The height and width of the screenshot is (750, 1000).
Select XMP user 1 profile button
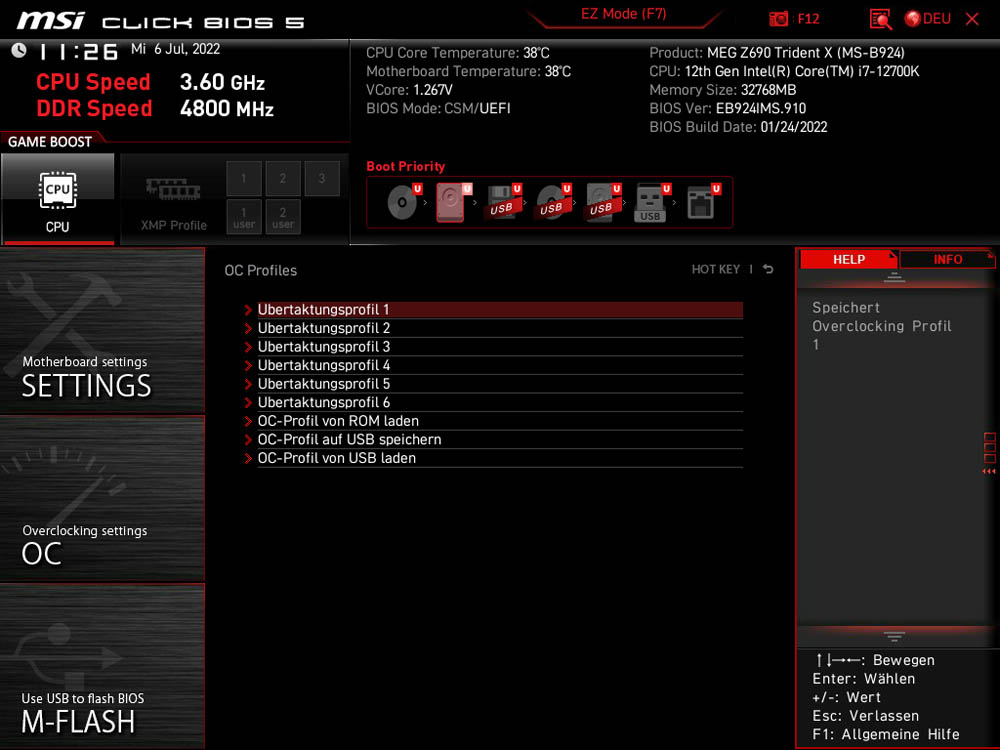[x=244, y=217]
